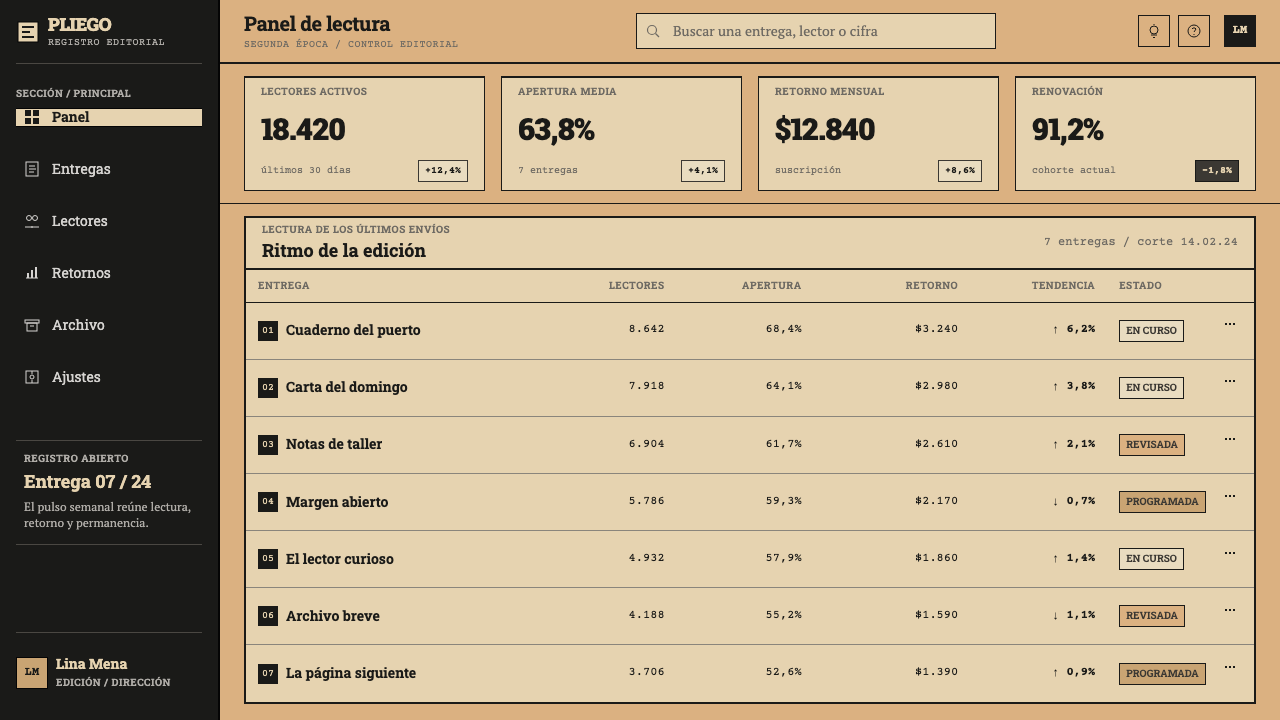Image resolution: width=1280 pixels, height=720 pixels.
Task: Sort by the Tendencia column header
Action: tap(1063, 286)
